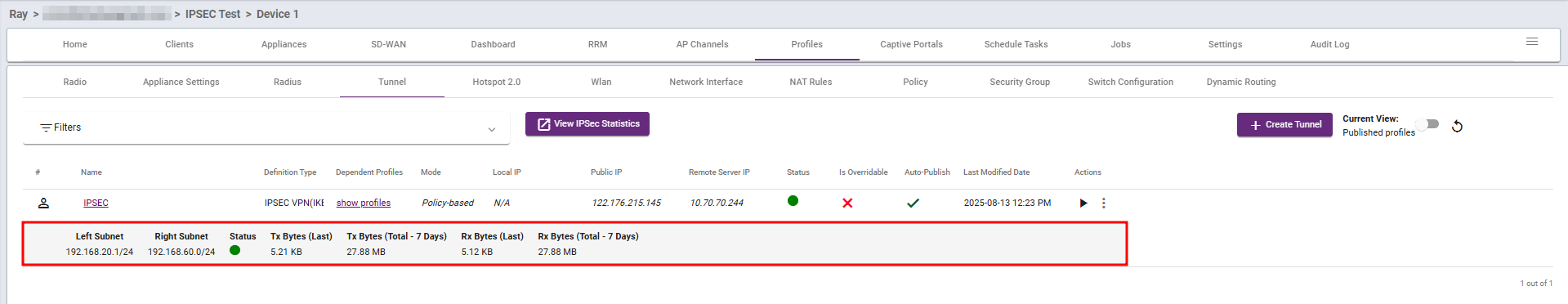Select the Security Group sub-tab
This screenshot has width=1568, height=304.
point(1020,82)
